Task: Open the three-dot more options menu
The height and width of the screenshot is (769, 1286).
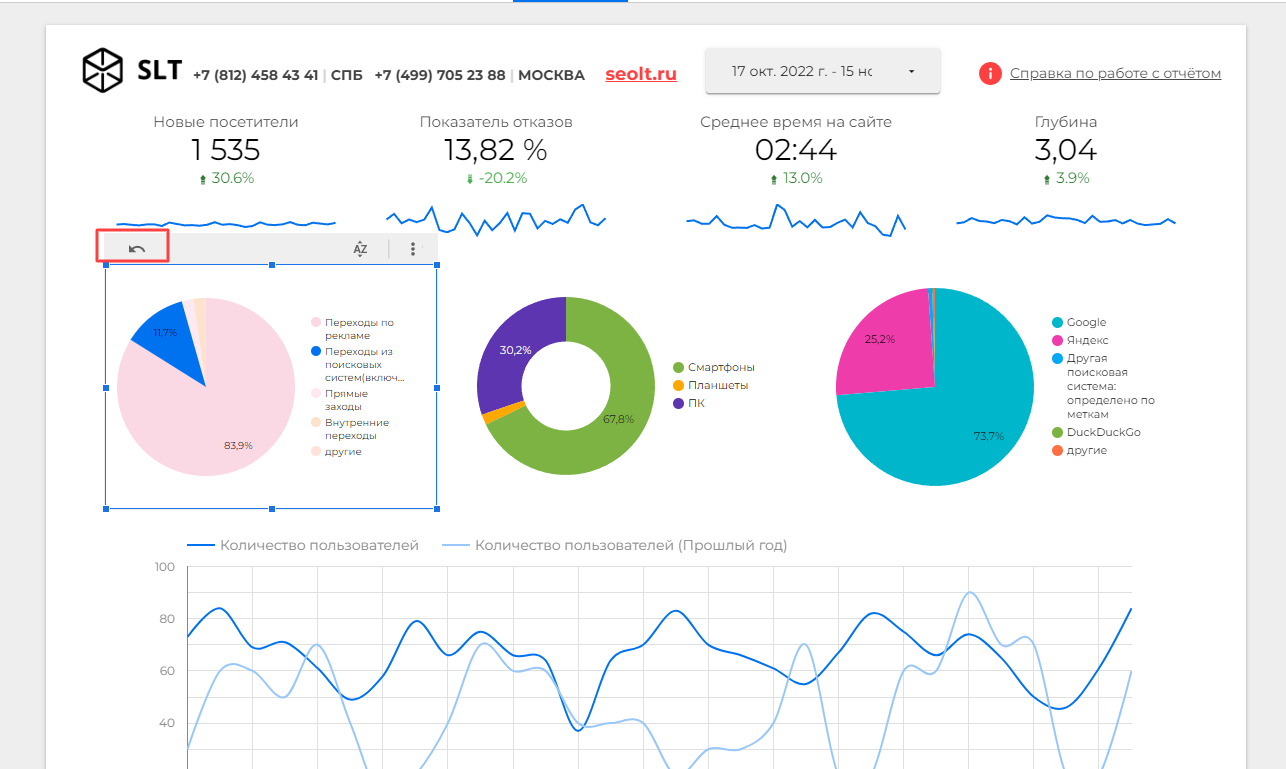Action: pyautogui.click(x=413, y=249)
